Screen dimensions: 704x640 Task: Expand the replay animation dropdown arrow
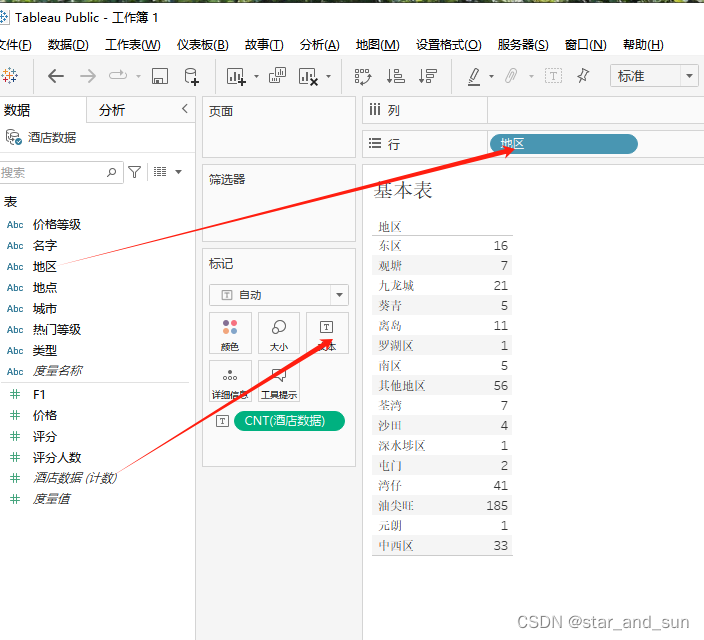point(138,76)
